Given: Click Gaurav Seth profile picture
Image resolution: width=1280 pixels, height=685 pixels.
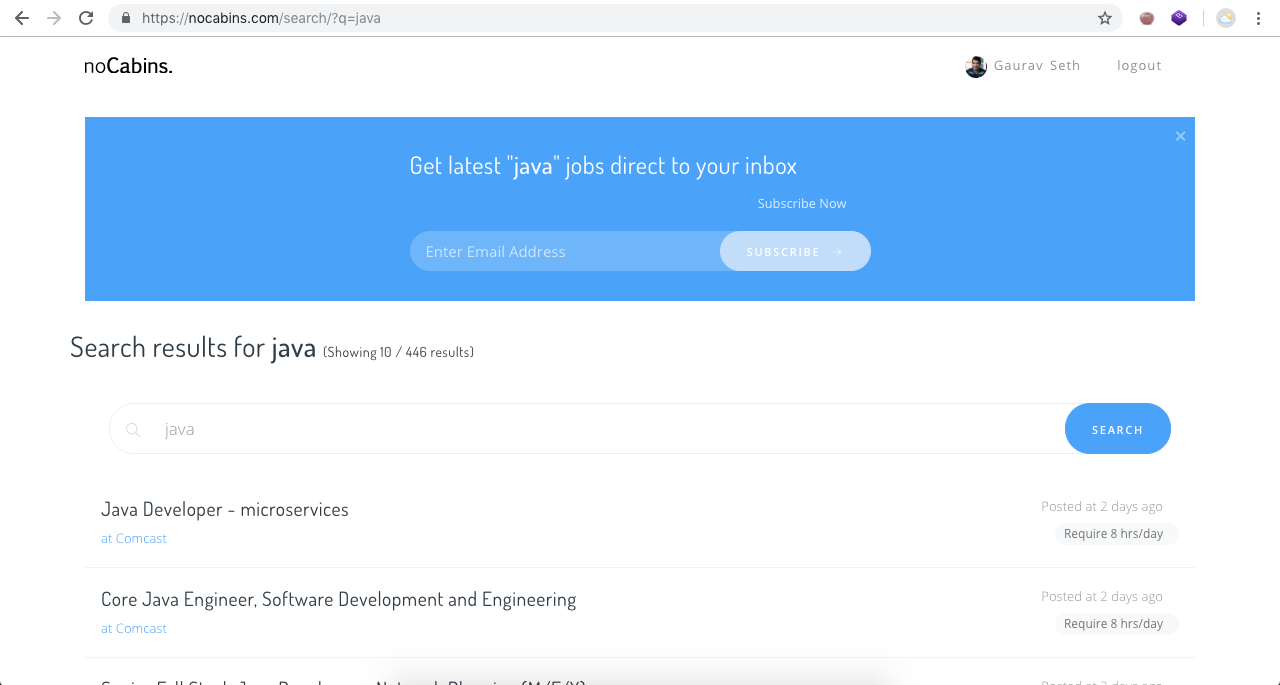Looking at the screenshot, I should (976, 67).
